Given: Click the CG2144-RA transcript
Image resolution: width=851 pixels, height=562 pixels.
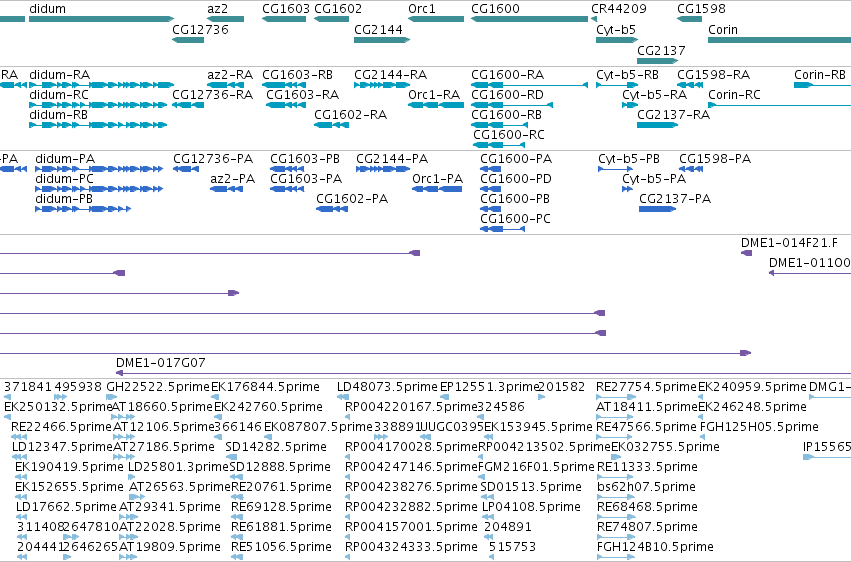Looking at the screenshot, I should (x=382, y=85).
